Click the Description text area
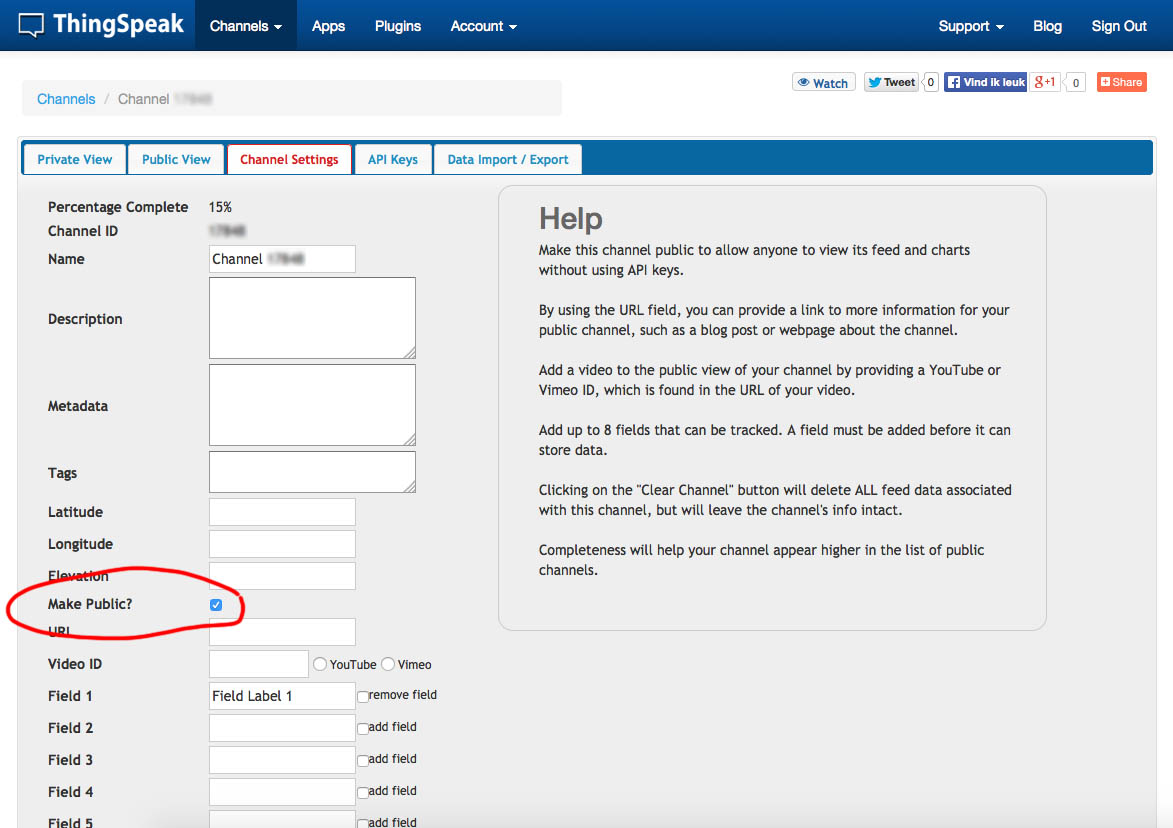The image size is (1173, 828). (x=312, y=318)
